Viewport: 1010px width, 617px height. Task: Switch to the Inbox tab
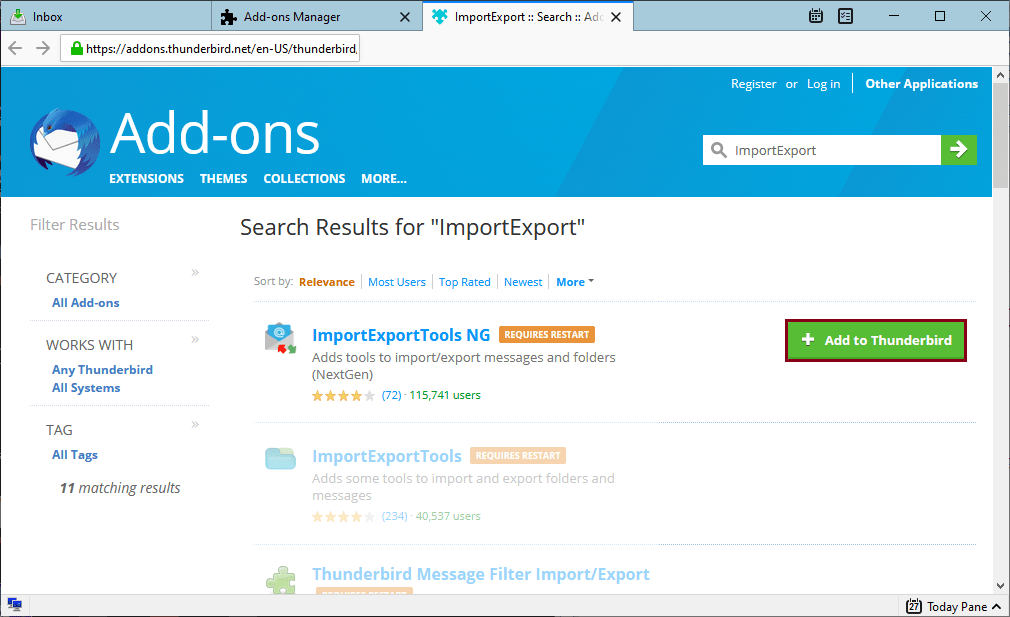(x=106, y=16)
